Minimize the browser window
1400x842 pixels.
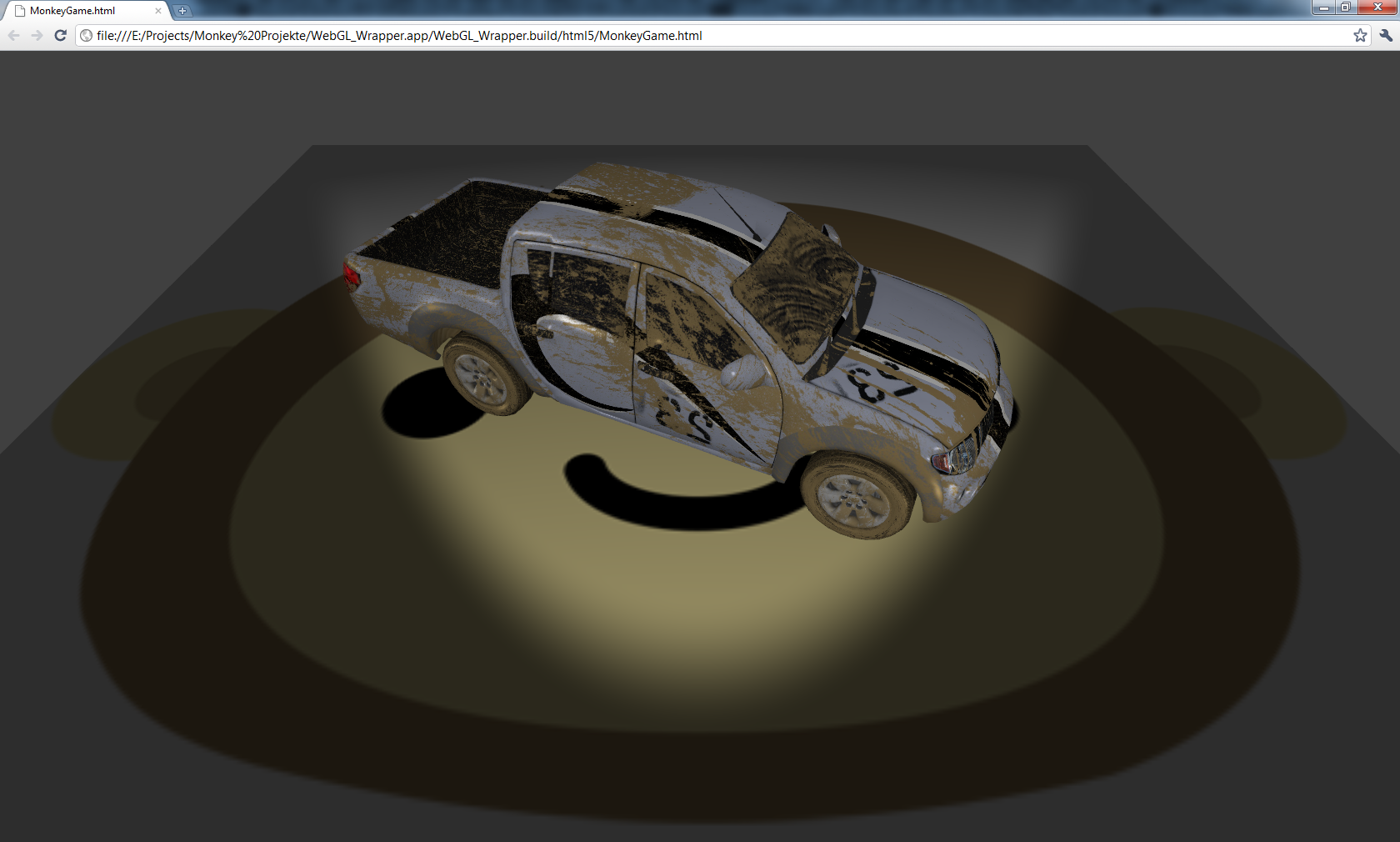[x=1323, y=8]
